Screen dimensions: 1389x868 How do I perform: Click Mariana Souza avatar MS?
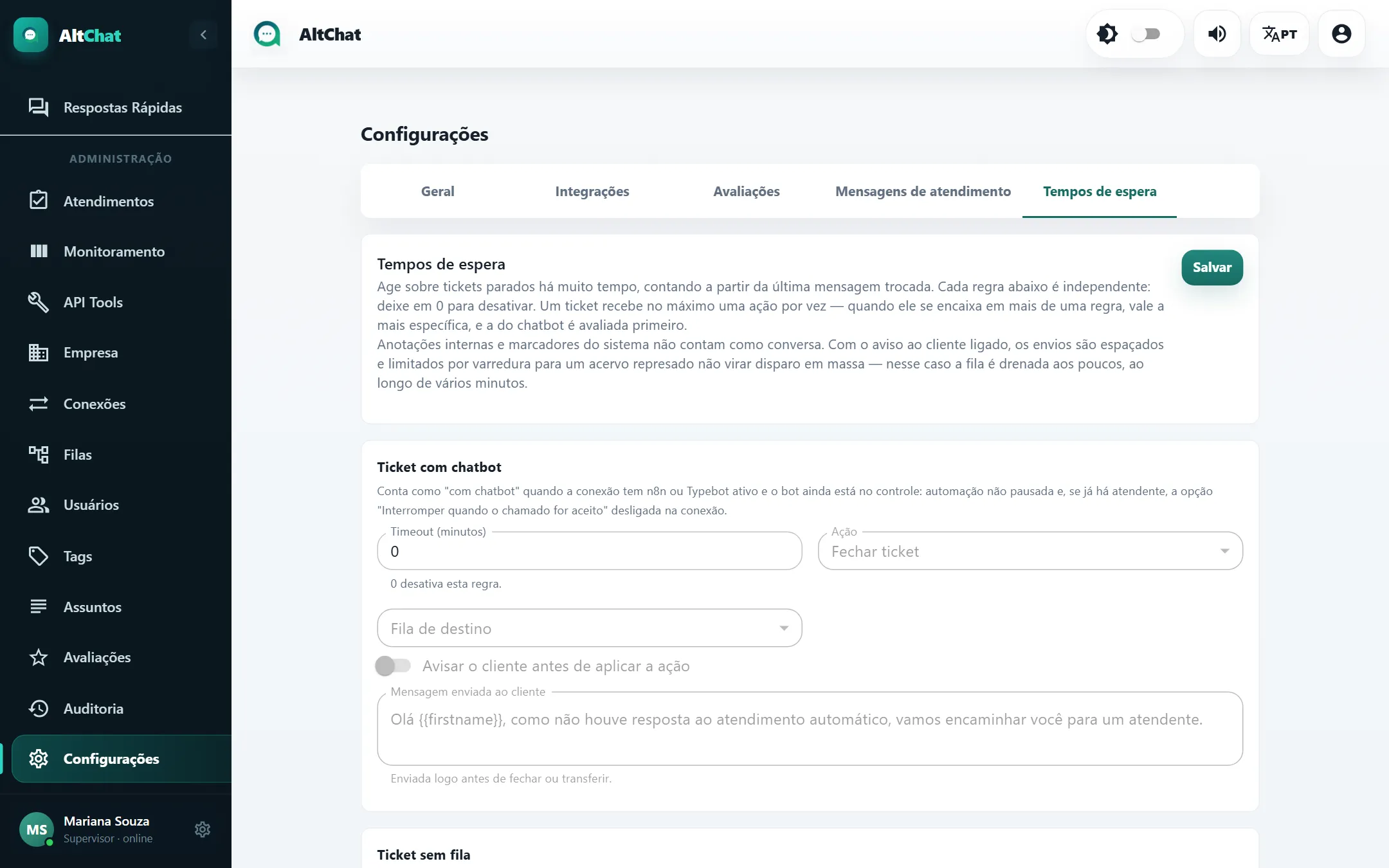pos(37,829)
